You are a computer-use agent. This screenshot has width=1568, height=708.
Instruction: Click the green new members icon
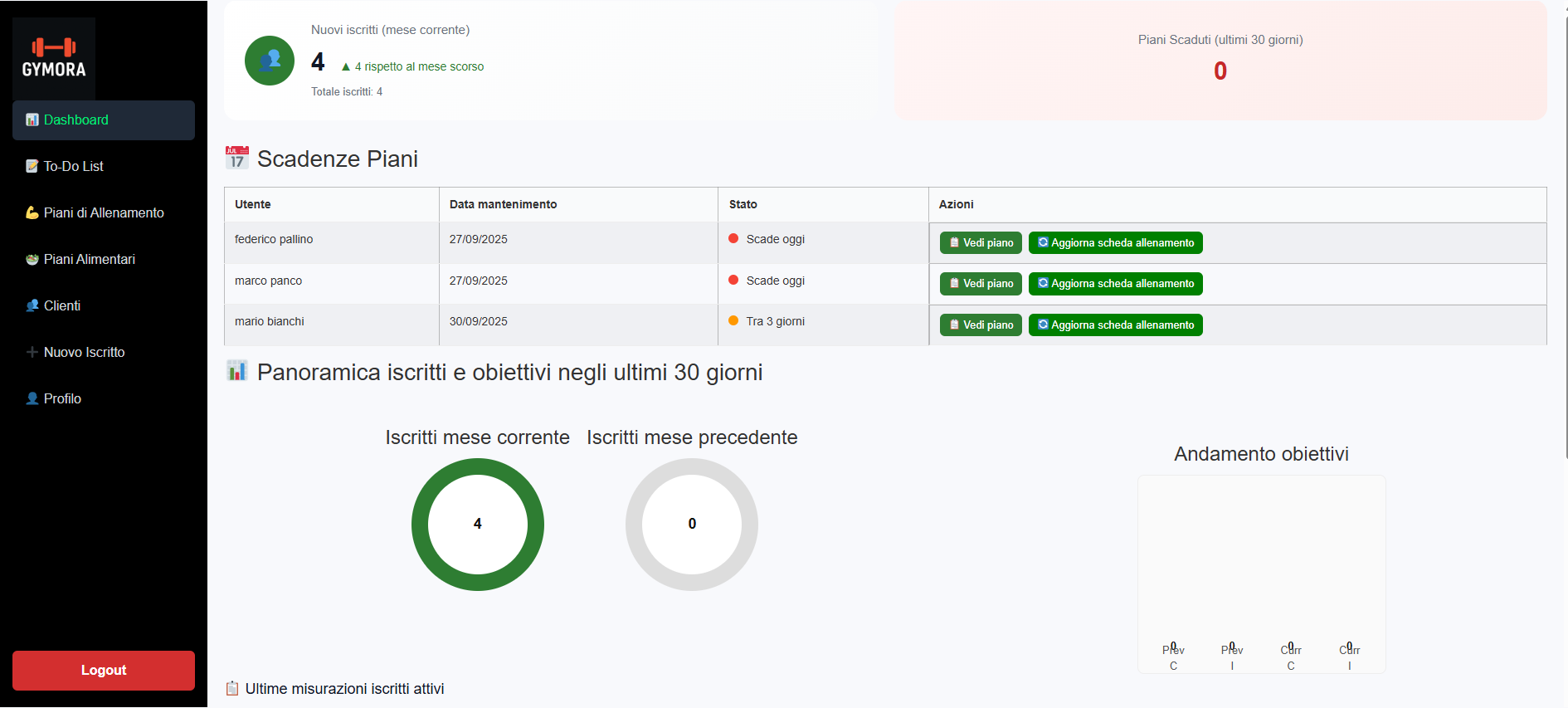pyautogui.click(x=270, y=61)
